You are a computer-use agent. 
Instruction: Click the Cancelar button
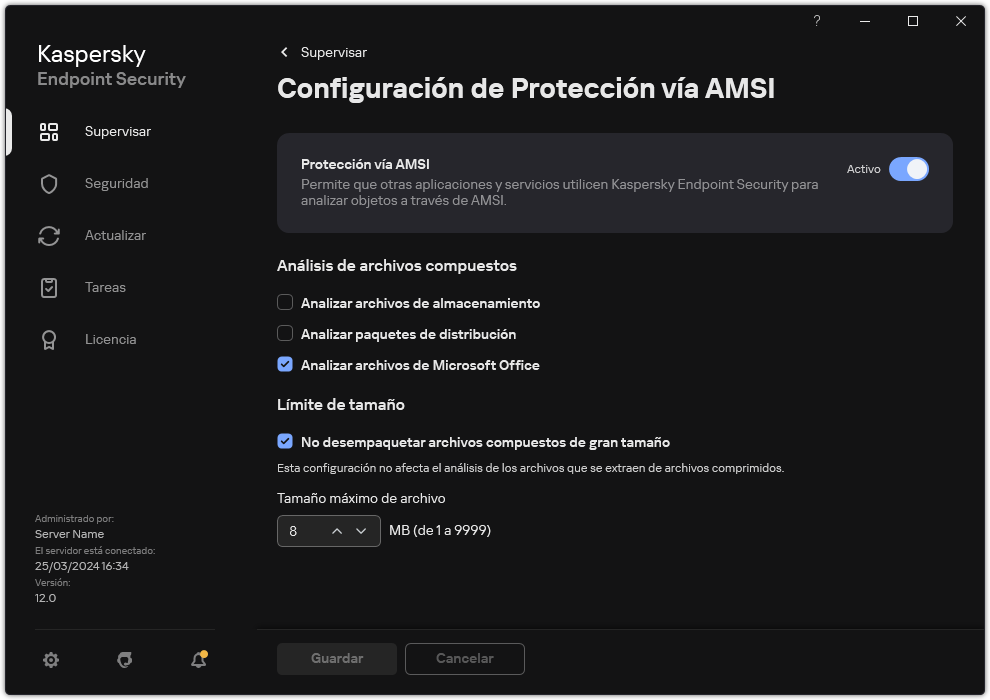coord(464,658)
